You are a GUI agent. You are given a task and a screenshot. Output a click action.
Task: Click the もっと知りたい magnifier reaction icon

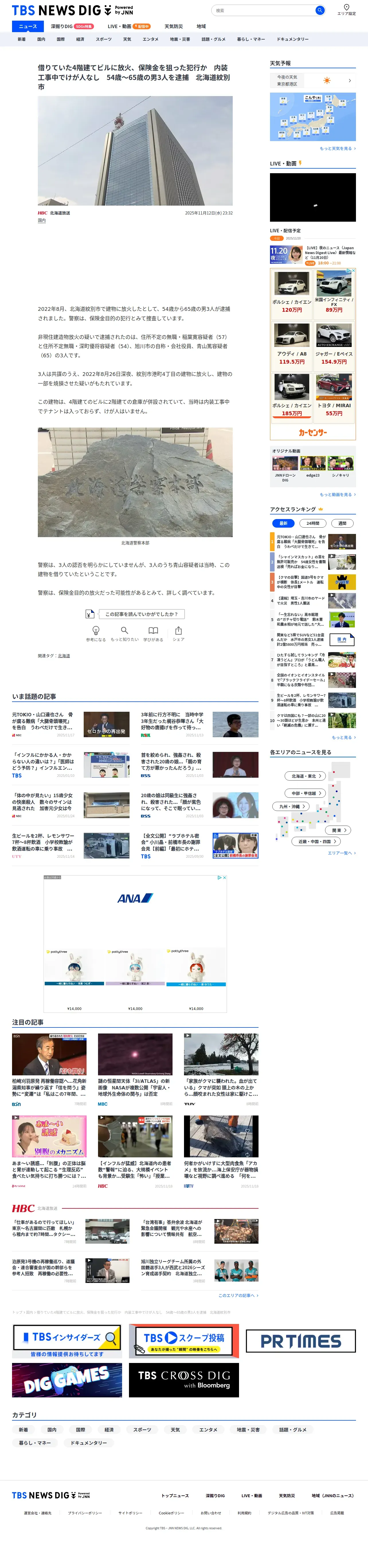pos(124,630)
